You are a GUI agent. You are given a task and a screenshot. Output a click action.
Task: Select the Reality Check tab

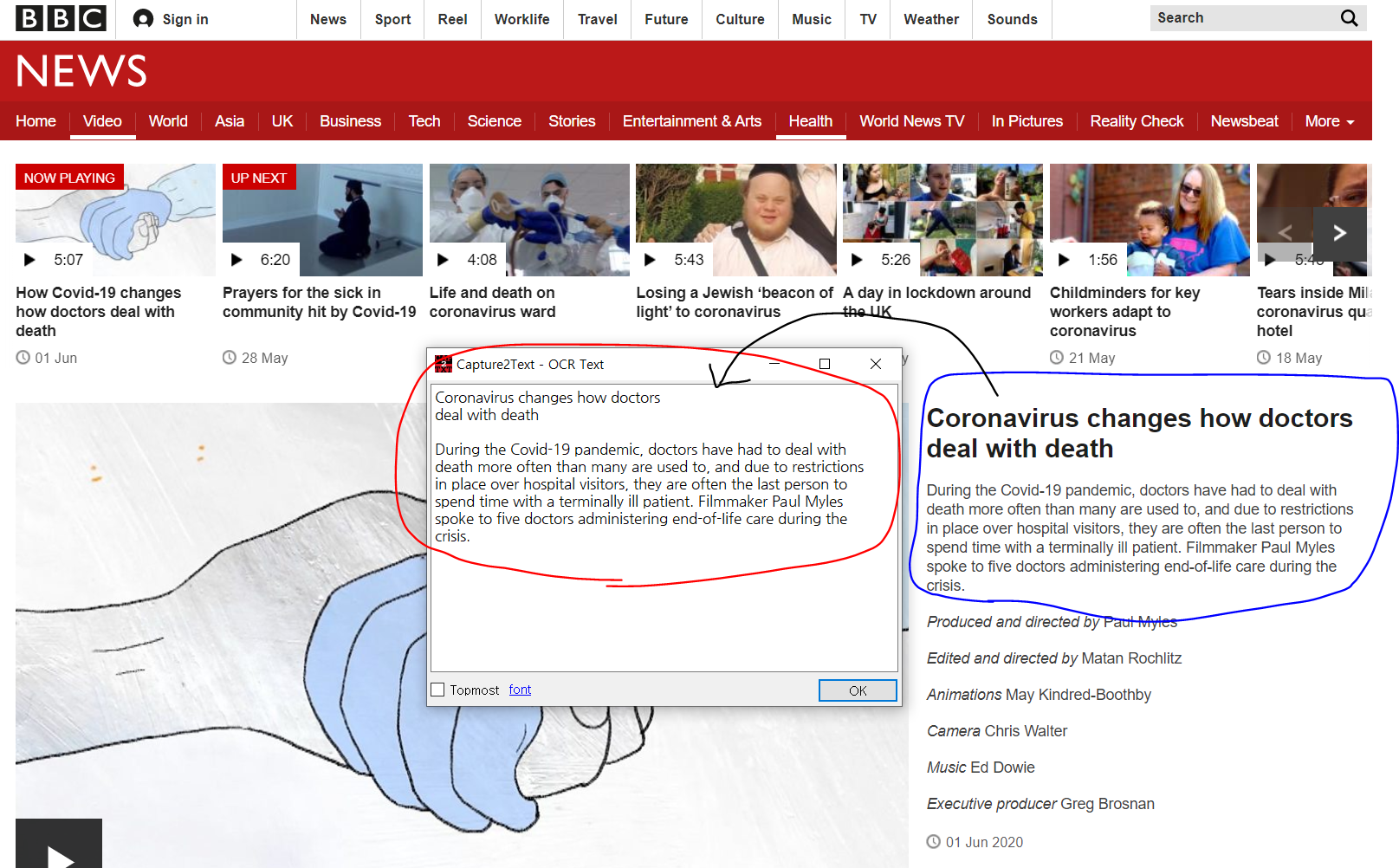pos(1137,121)
